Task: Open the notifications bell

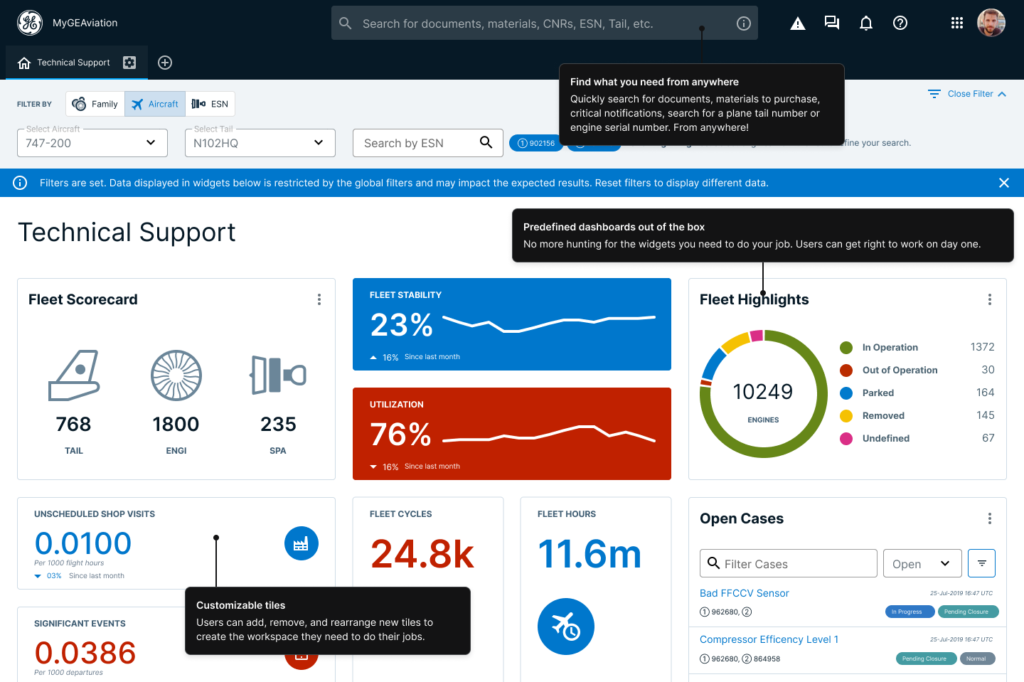Action: point(866,23)
